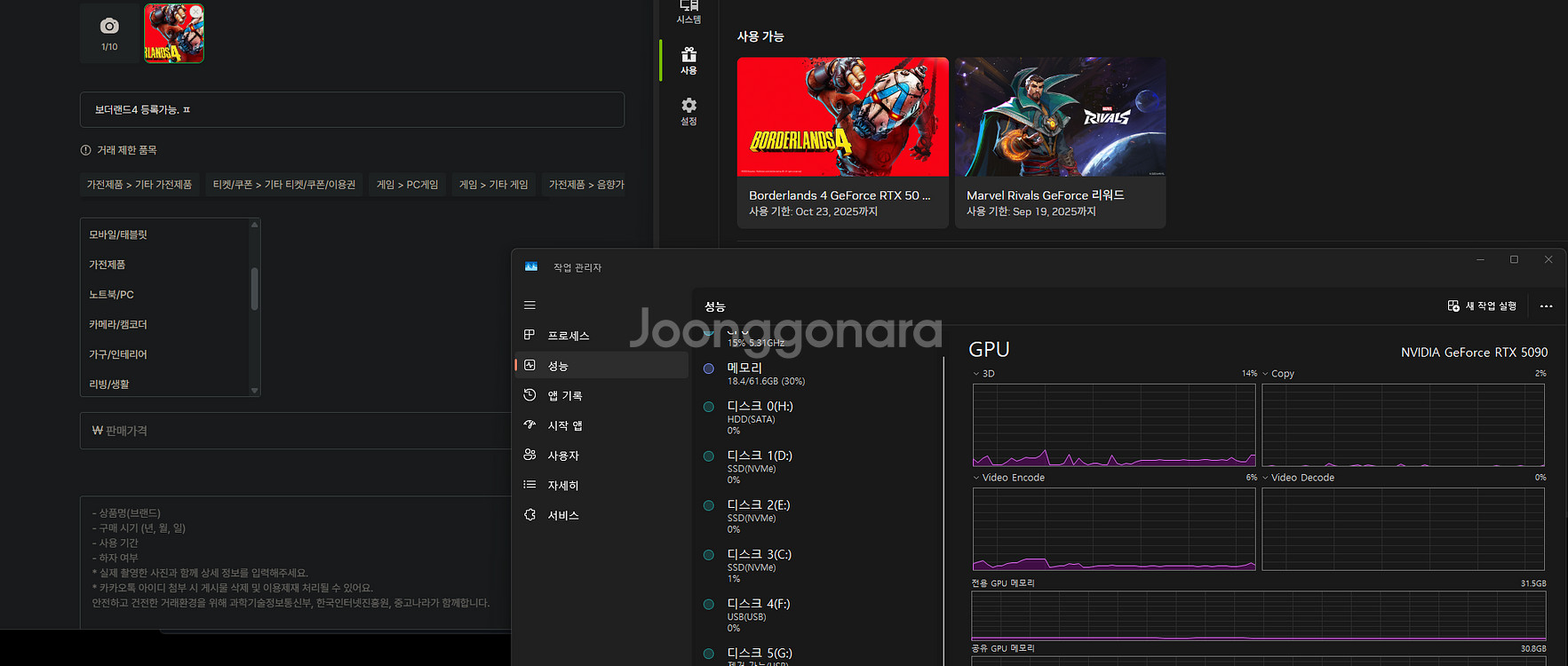Open 사용자 tab in Task Manager
The width and height of the screenshot is (1568, 666).
tap(601, 456)
